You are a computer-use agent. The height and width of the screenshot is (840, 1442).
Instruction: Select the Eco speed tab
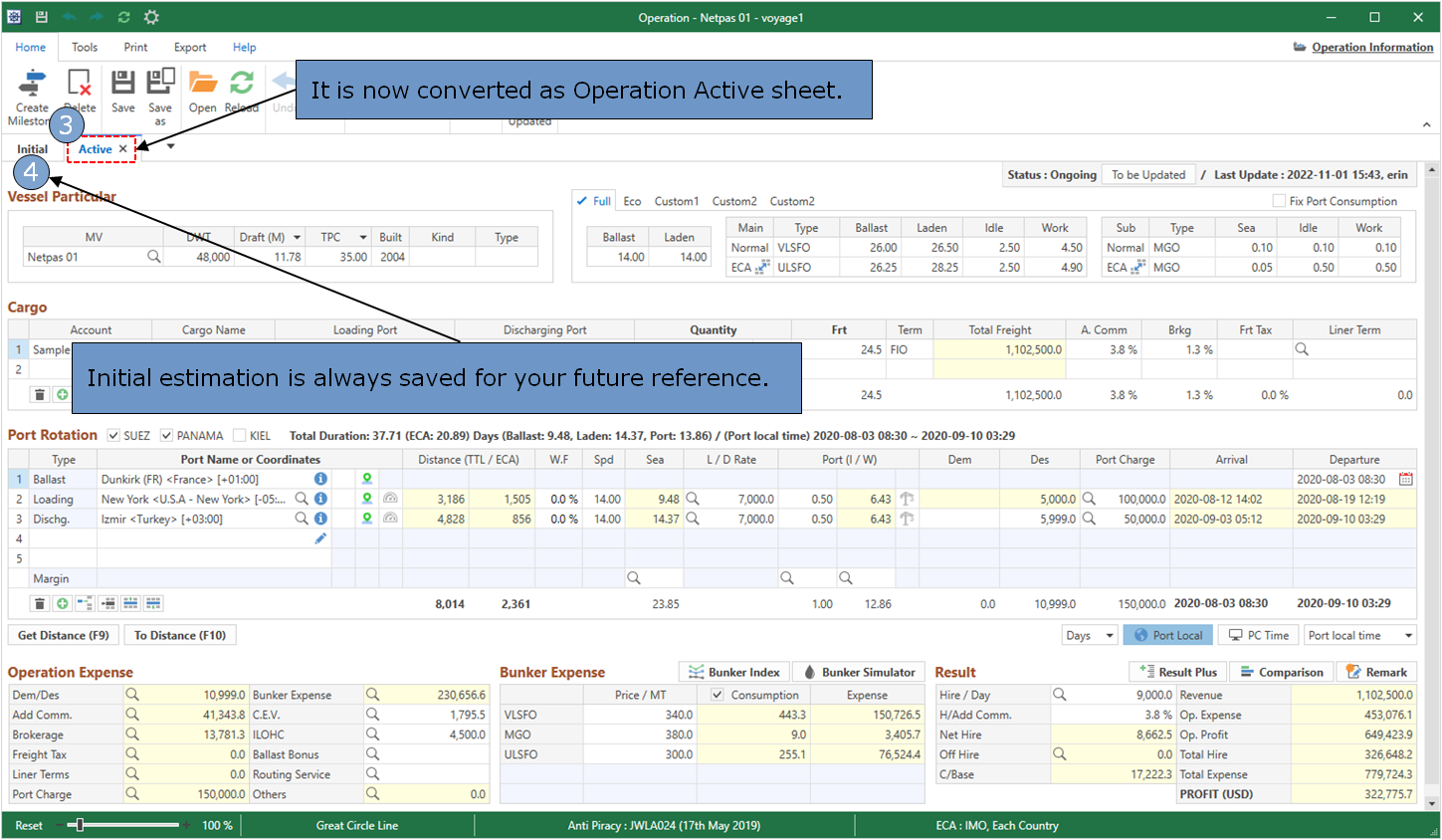pos(632,201)
